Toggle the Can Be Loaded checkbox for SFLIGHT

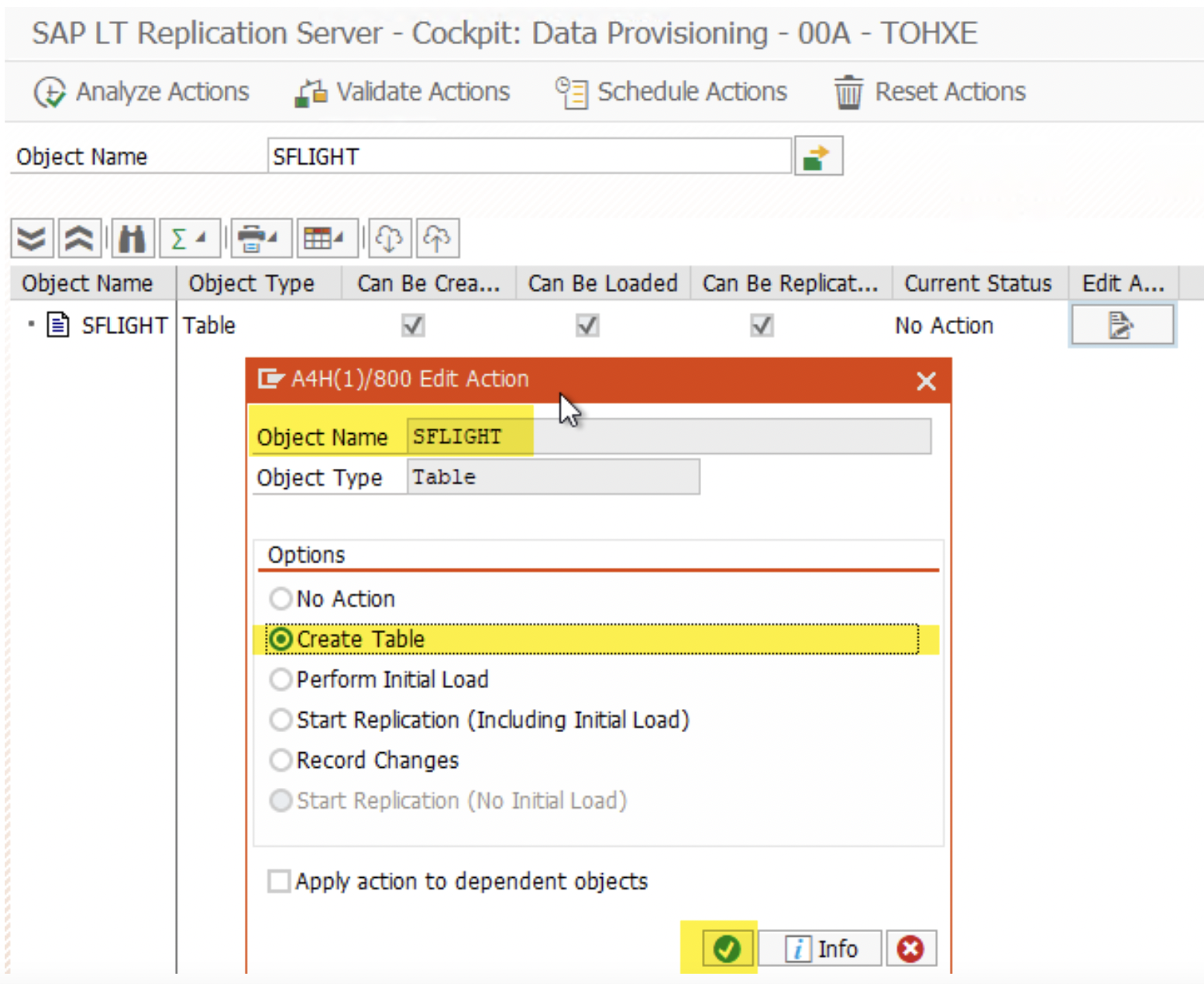click(x=587, y=325)
